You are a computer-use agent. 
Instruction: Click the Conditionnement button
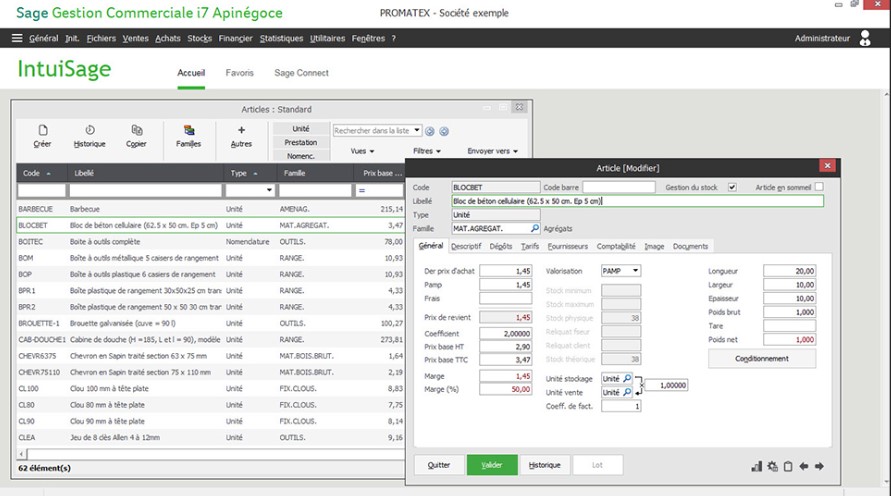click(x=761, y=359)
